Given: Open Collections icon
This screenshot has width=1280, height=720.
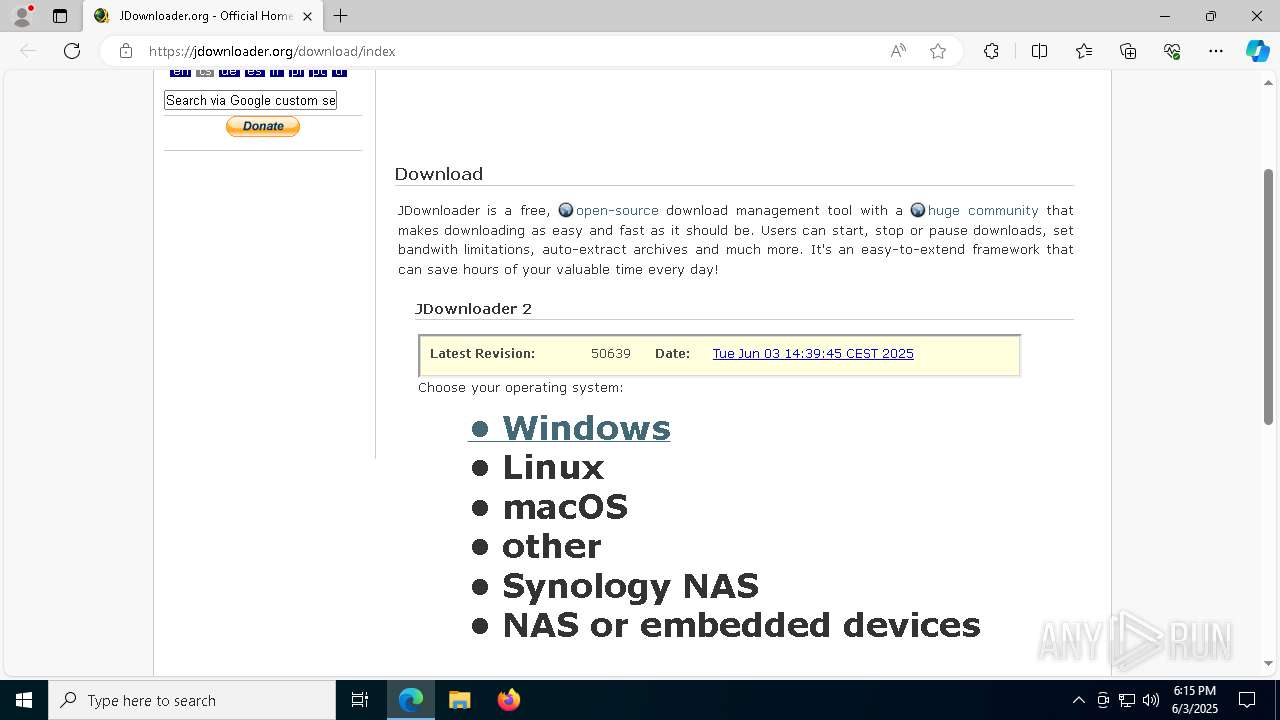Looking at the screenshot, I should point(1128,51).
